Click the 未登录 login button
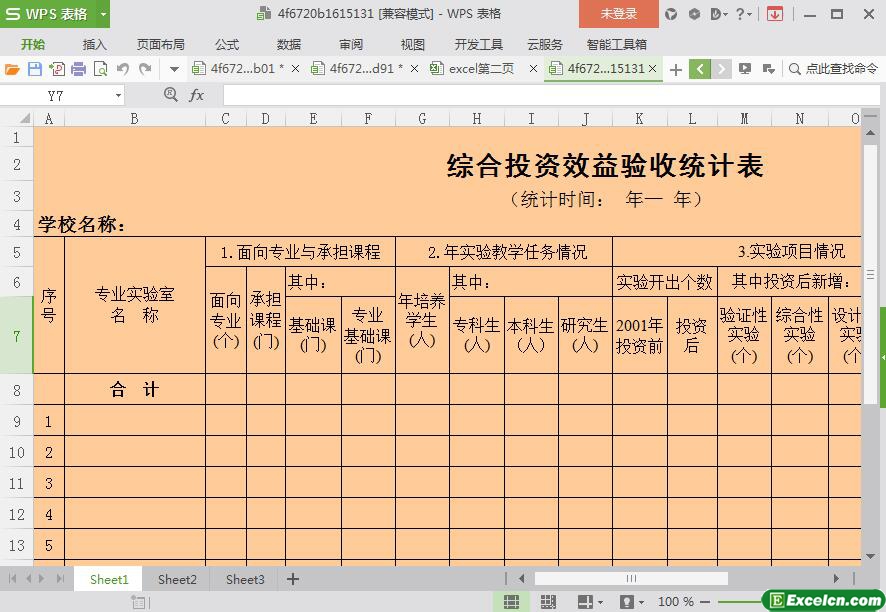Screen dimensions: 886x612 pyautogui.click(x=618, y=14)
